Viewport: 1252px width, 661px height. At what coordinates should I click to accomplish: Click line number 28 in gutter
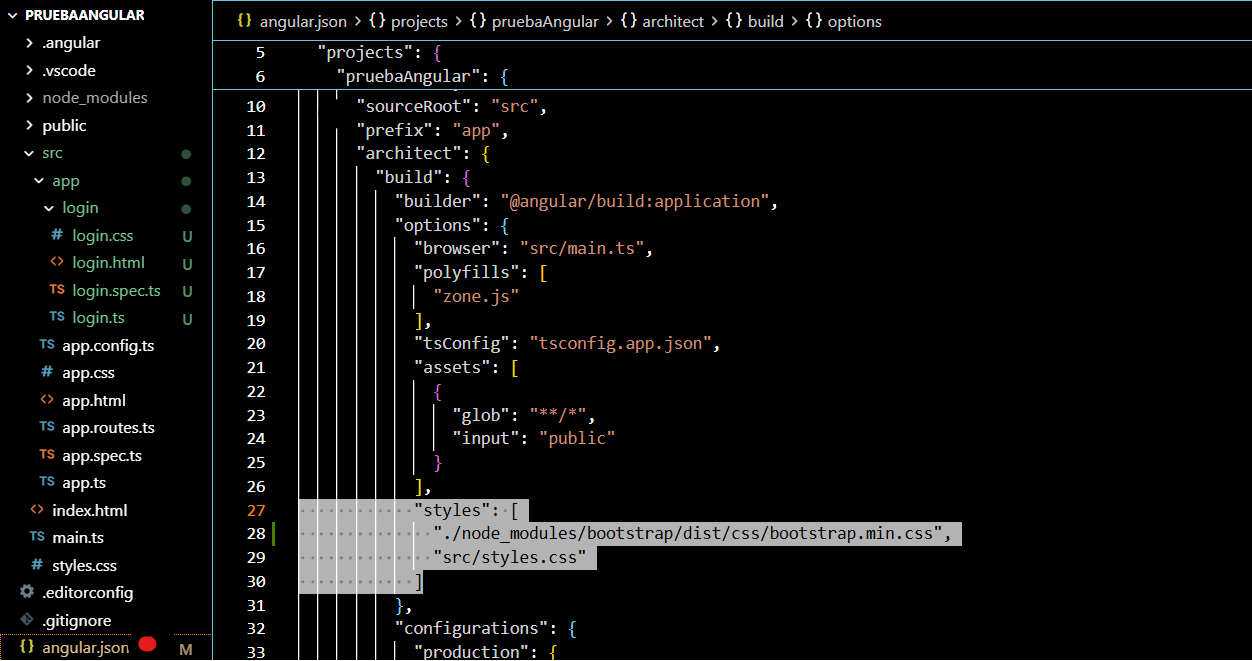255,533
